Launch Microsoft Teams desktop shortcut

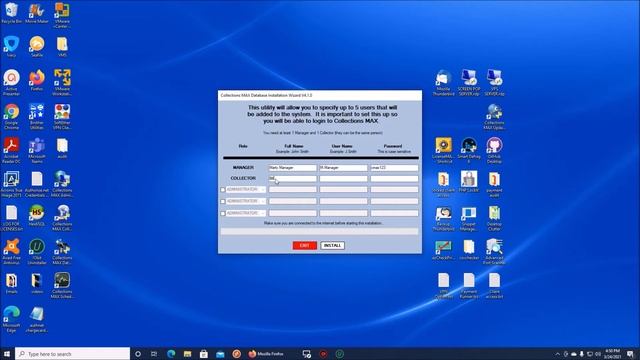coord(37,150)
